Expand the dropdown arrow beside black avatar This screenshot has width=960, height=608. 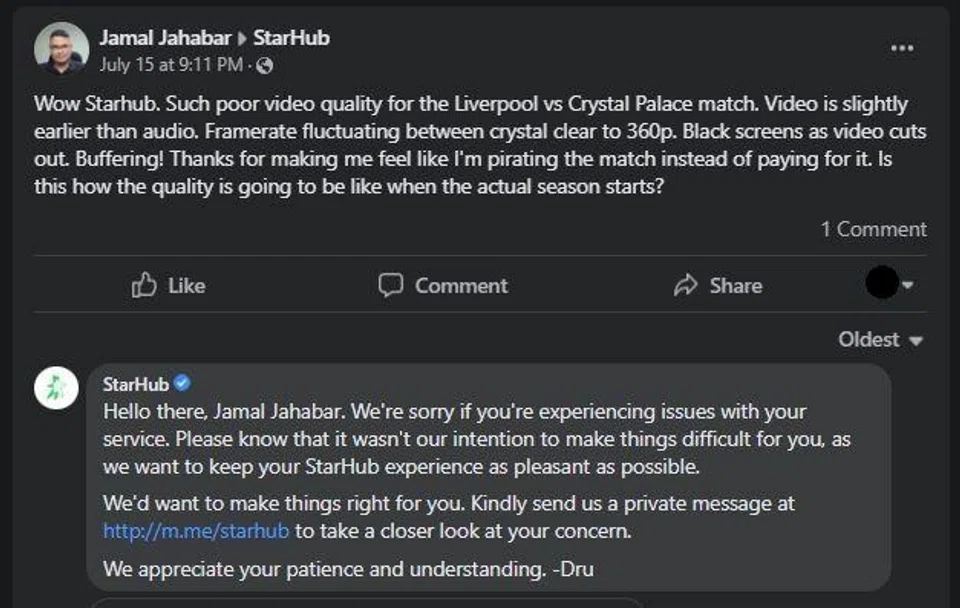908,286
